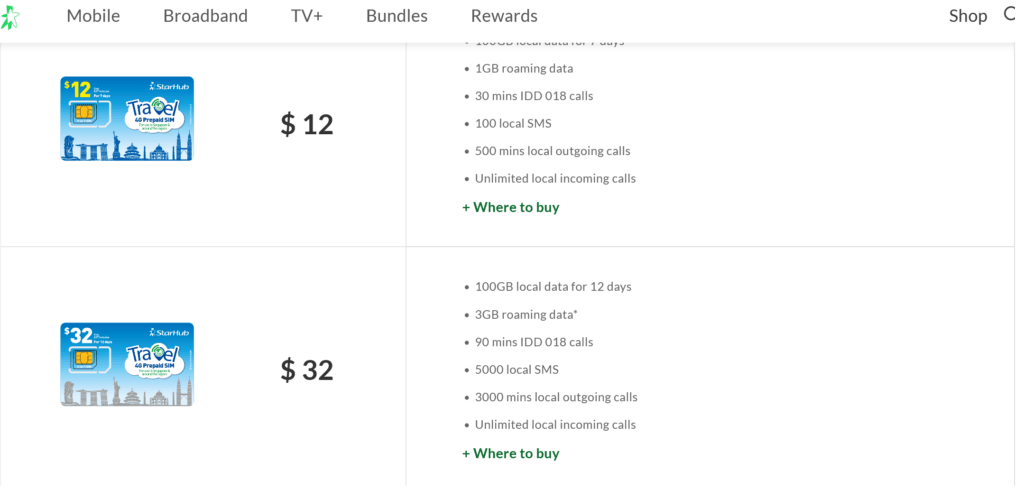
Task: Click the $ 12 price heading
Action: tap(306, 124)
